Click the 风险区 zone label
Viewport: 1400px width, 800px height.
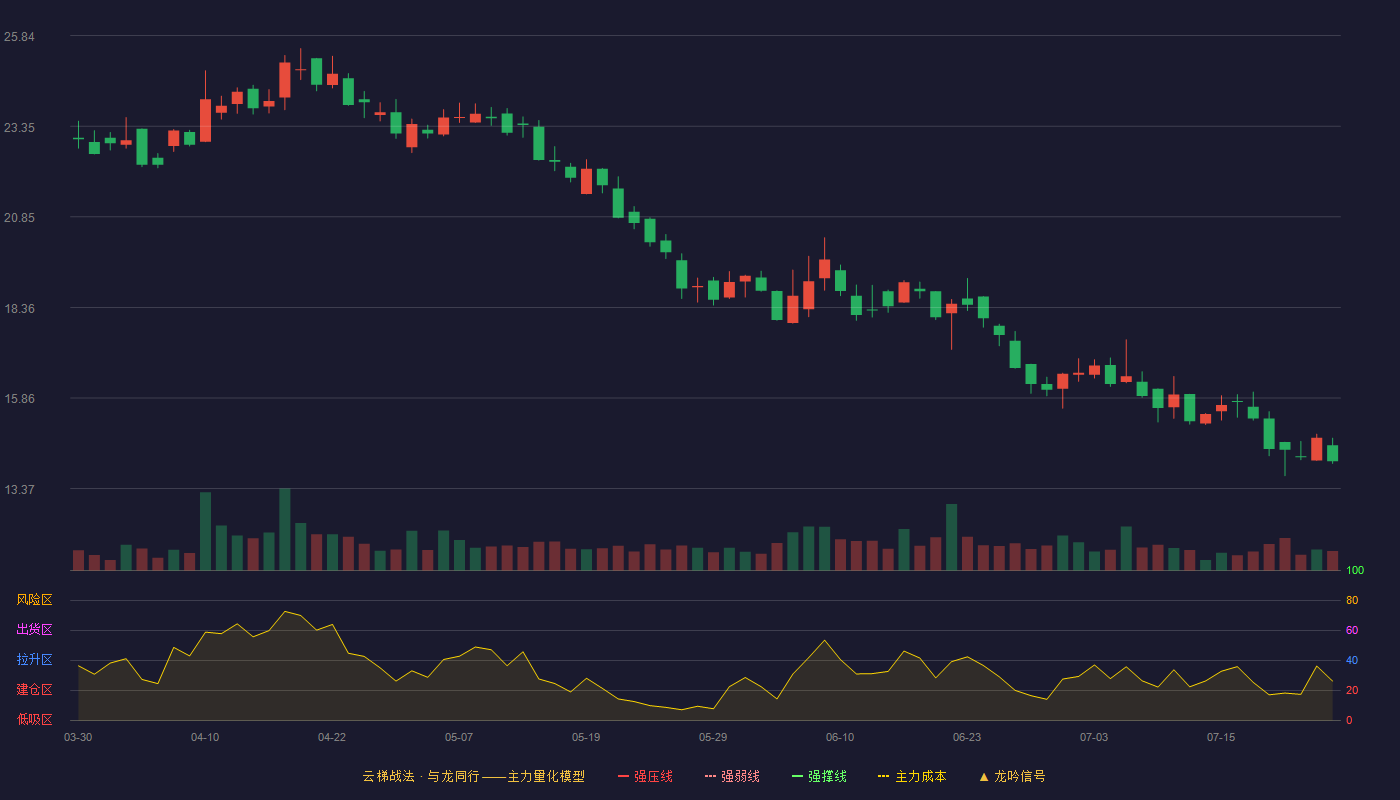point(34,600)
